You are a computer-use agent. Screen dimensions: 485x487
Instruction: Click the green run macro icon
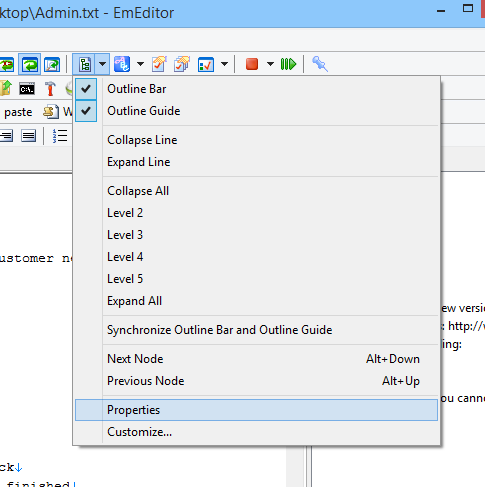[x=288, y=64]
